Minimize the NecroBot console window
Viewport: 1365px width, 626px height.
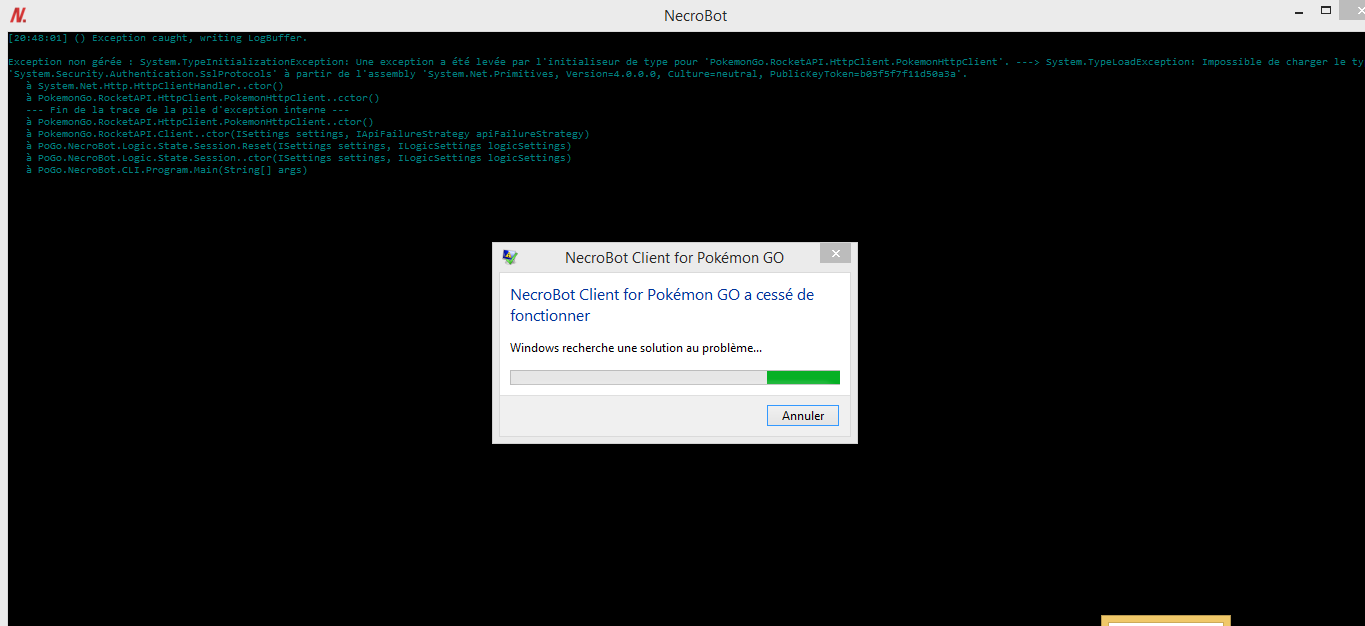click(x=1297, y=10)
